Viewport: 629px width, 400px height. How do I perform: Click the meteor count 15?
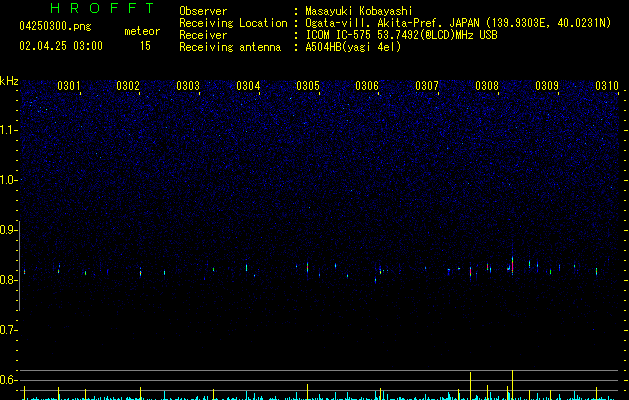click(145, 46)
